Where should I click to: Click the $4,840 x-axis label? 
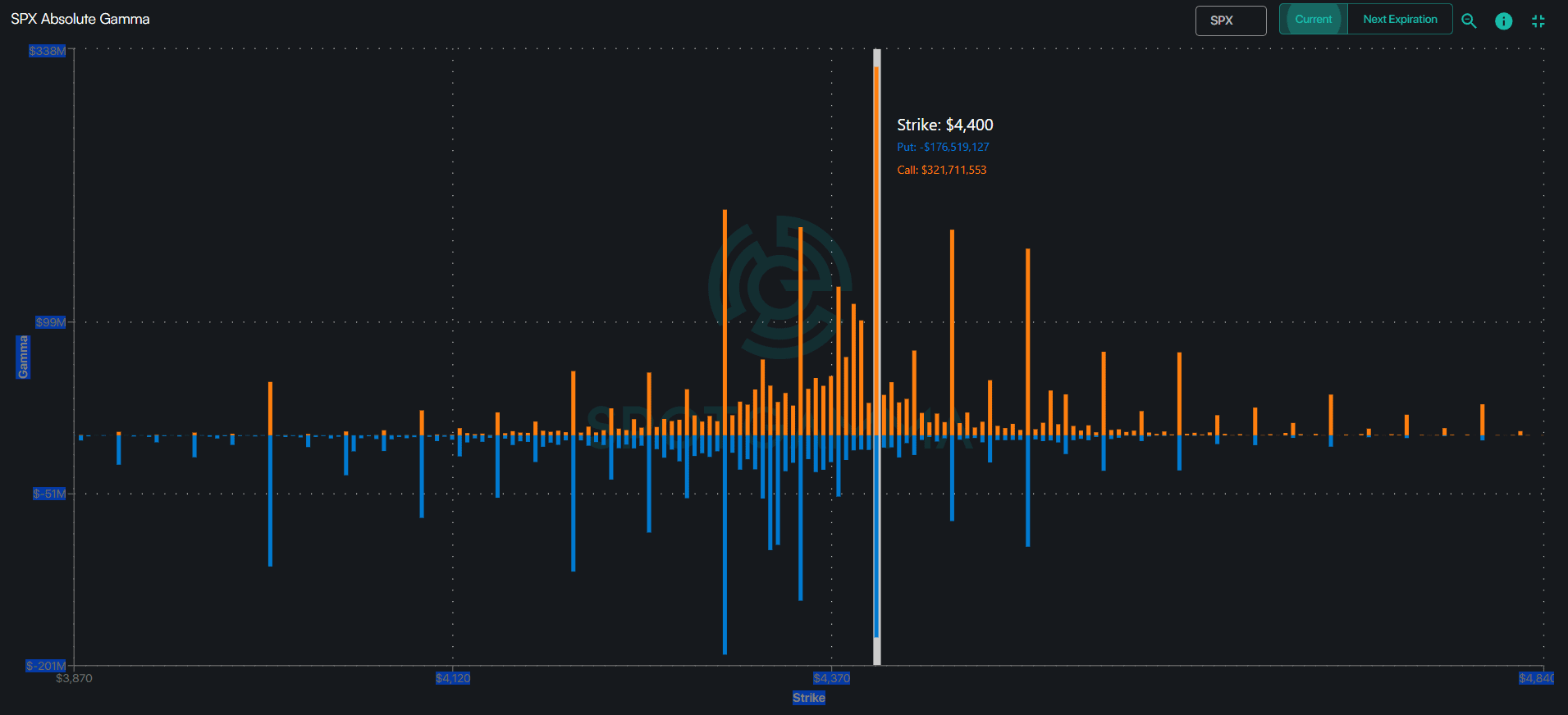point(1536,678)
